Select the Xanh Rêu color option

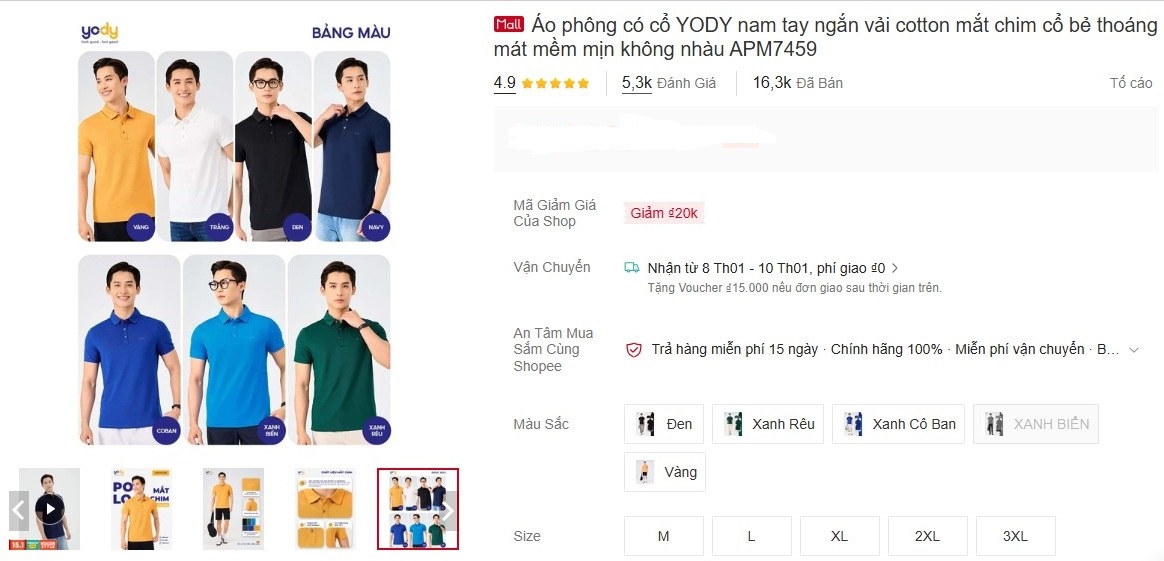[x=768, y=424]
